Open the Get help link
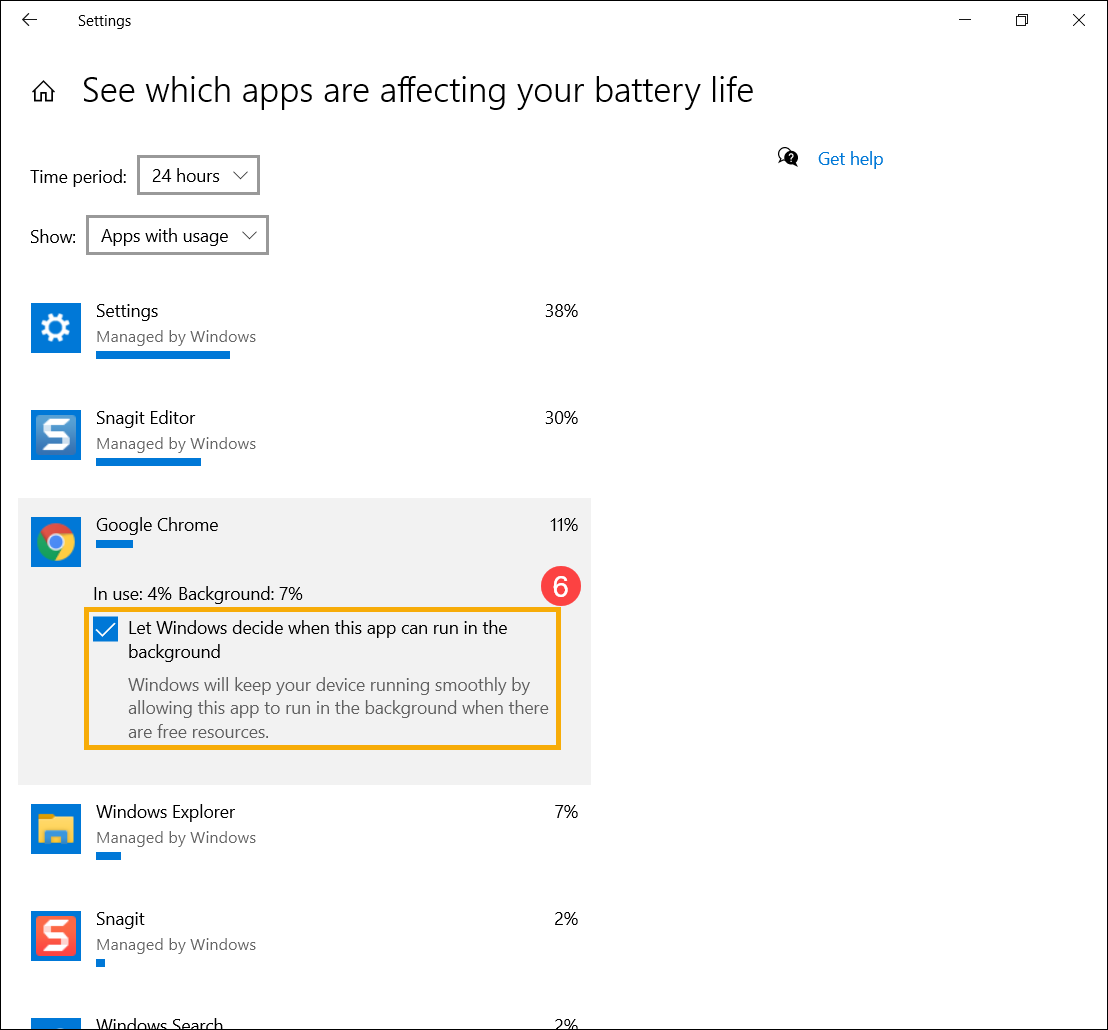The height and width of the screenshot is (1030, 1108). pyautogui.click(x=850, y=159)
